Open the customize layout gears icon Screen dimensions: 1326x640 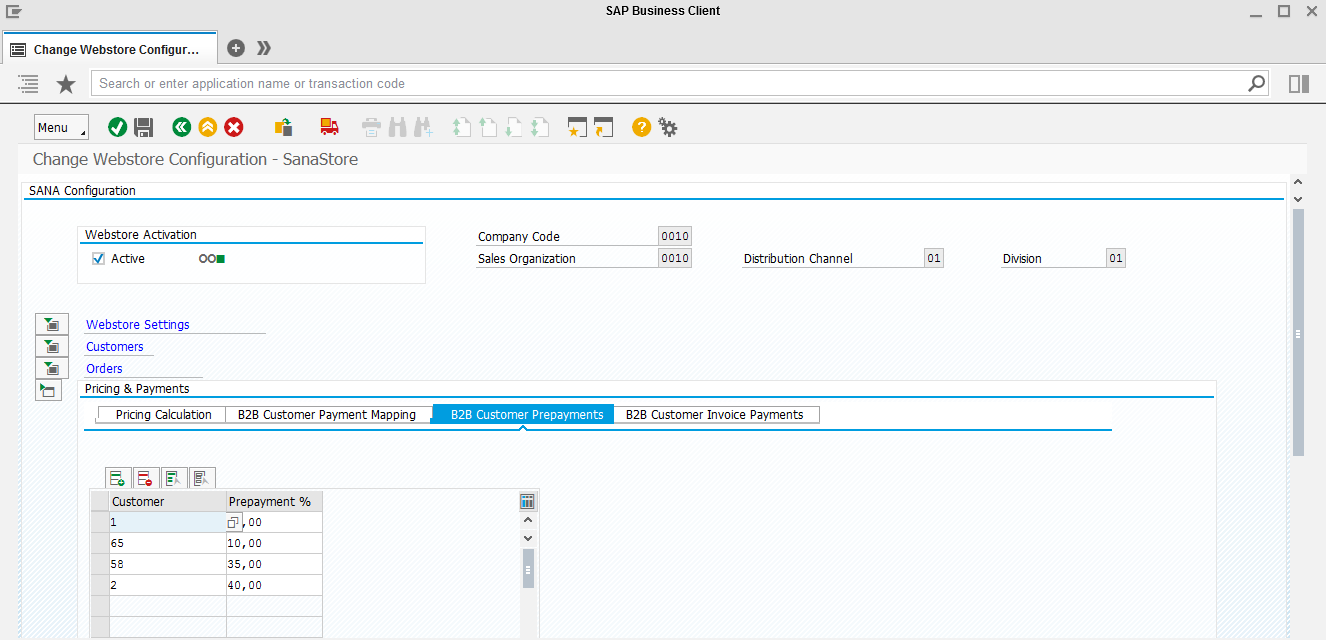667,127
